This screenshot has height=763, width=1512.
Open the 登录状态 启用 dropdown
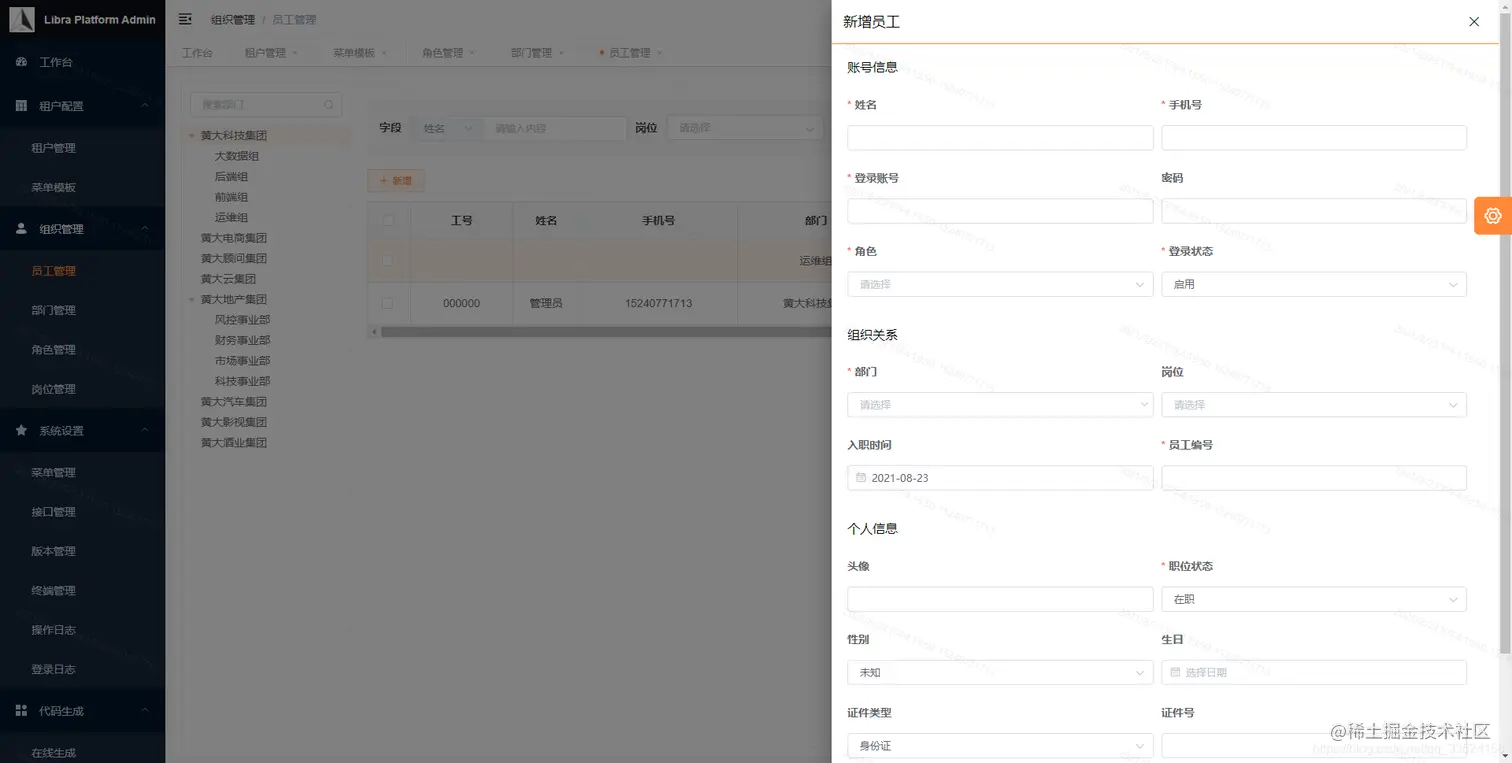tap(1313, 284)
